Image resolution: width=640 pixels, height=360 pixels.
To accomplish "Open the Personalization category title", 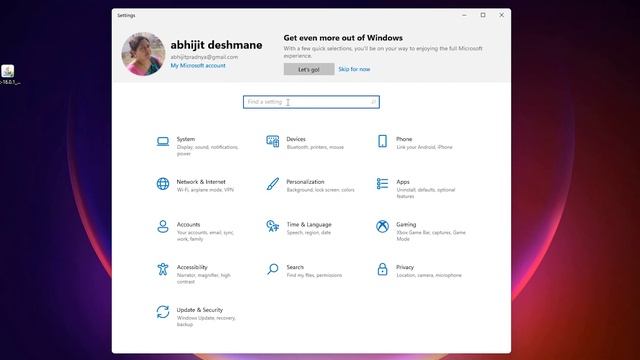I will pos(305,182).
